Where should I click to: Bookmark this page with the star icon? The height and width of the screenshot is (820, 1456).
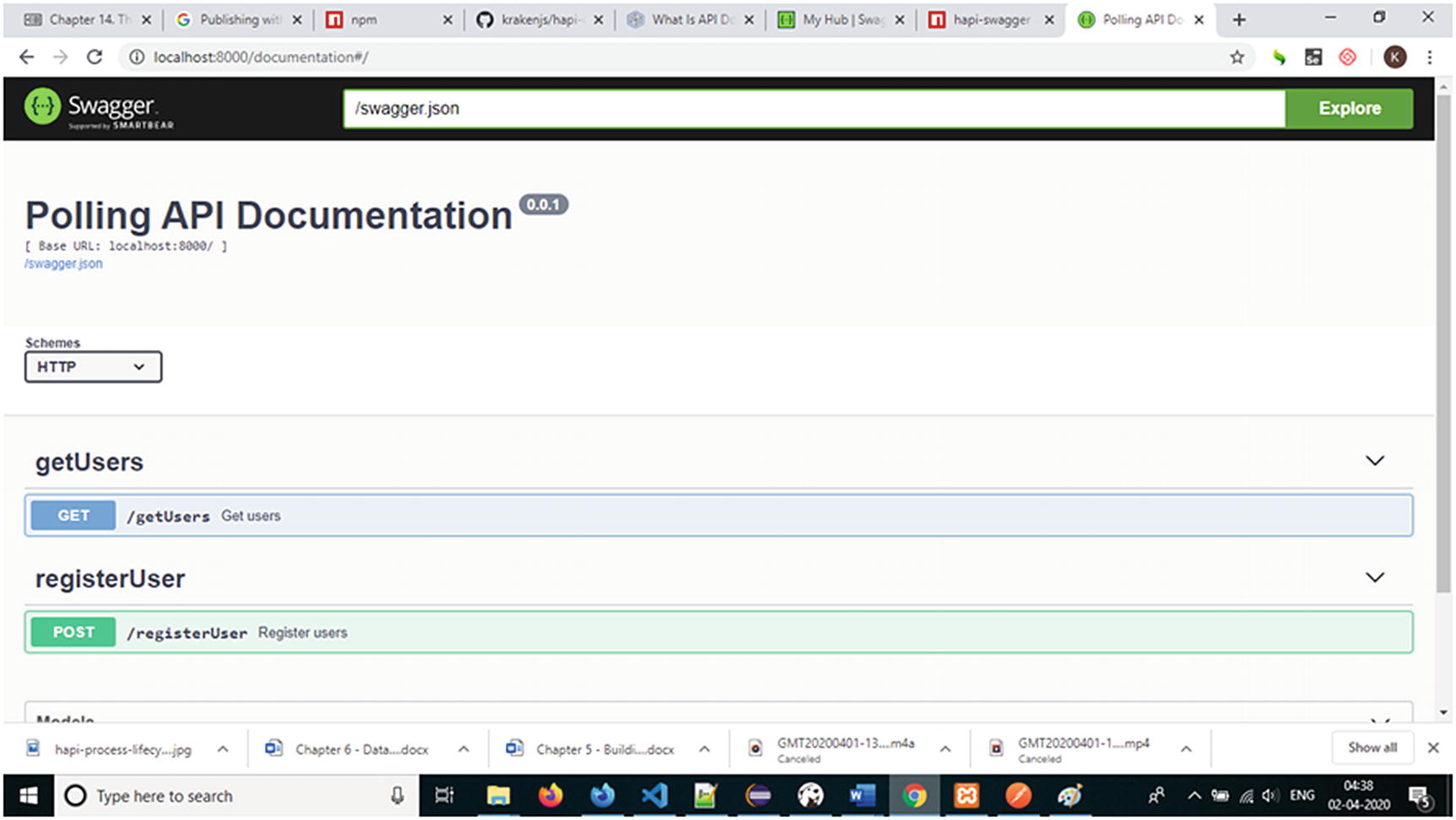(1237, 57)
